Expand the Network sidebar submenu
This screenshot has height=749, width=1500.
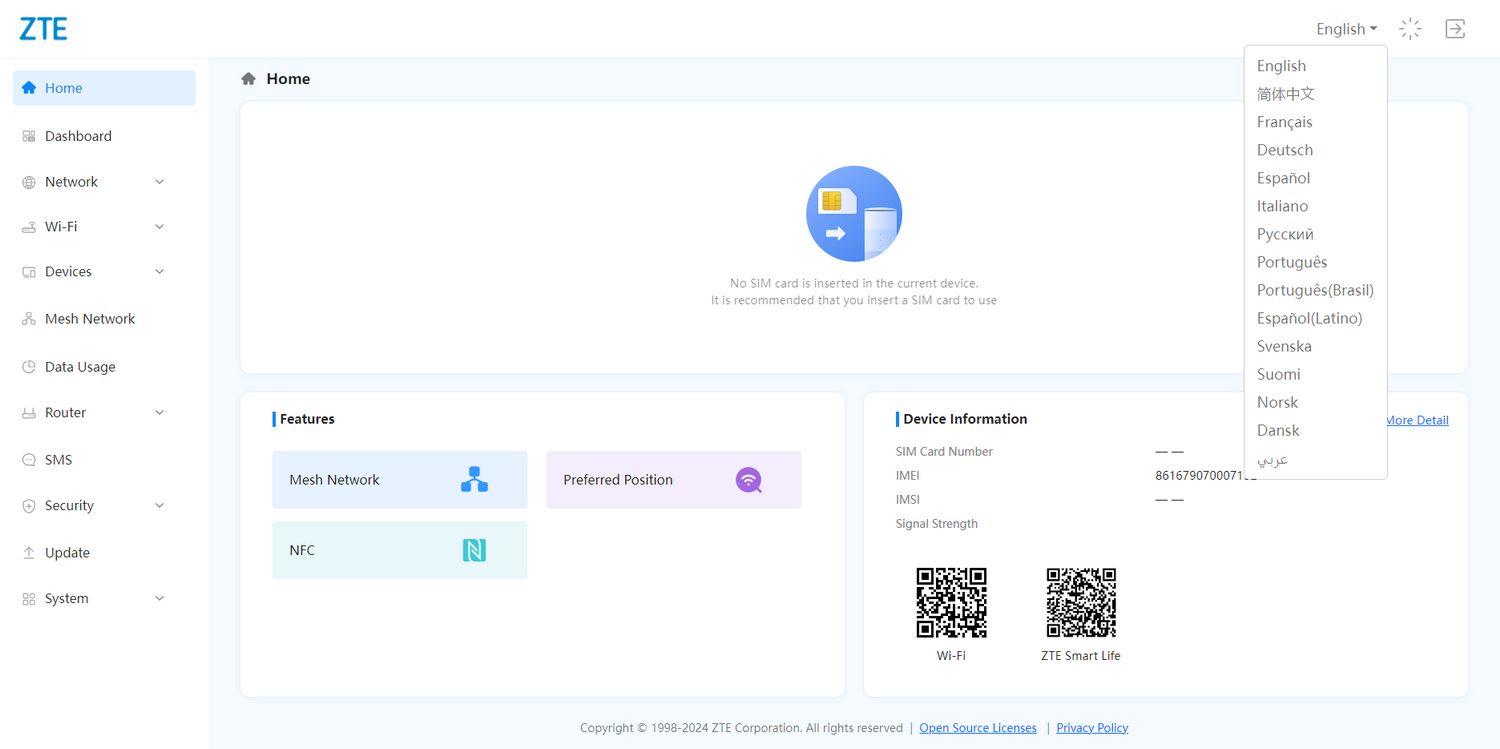(x=159, y=182)
